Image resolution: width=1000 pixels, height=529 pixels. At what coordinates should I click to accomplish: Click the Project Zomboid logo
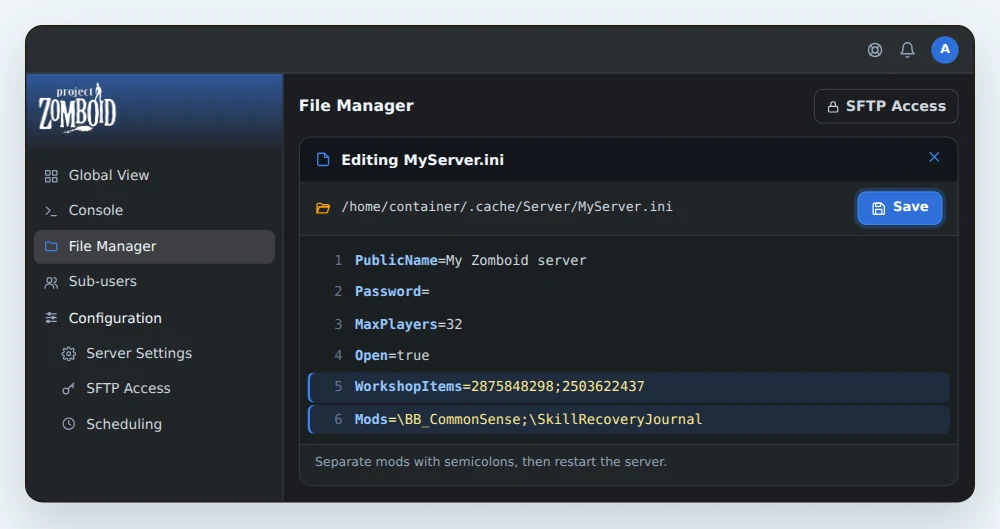77,108
